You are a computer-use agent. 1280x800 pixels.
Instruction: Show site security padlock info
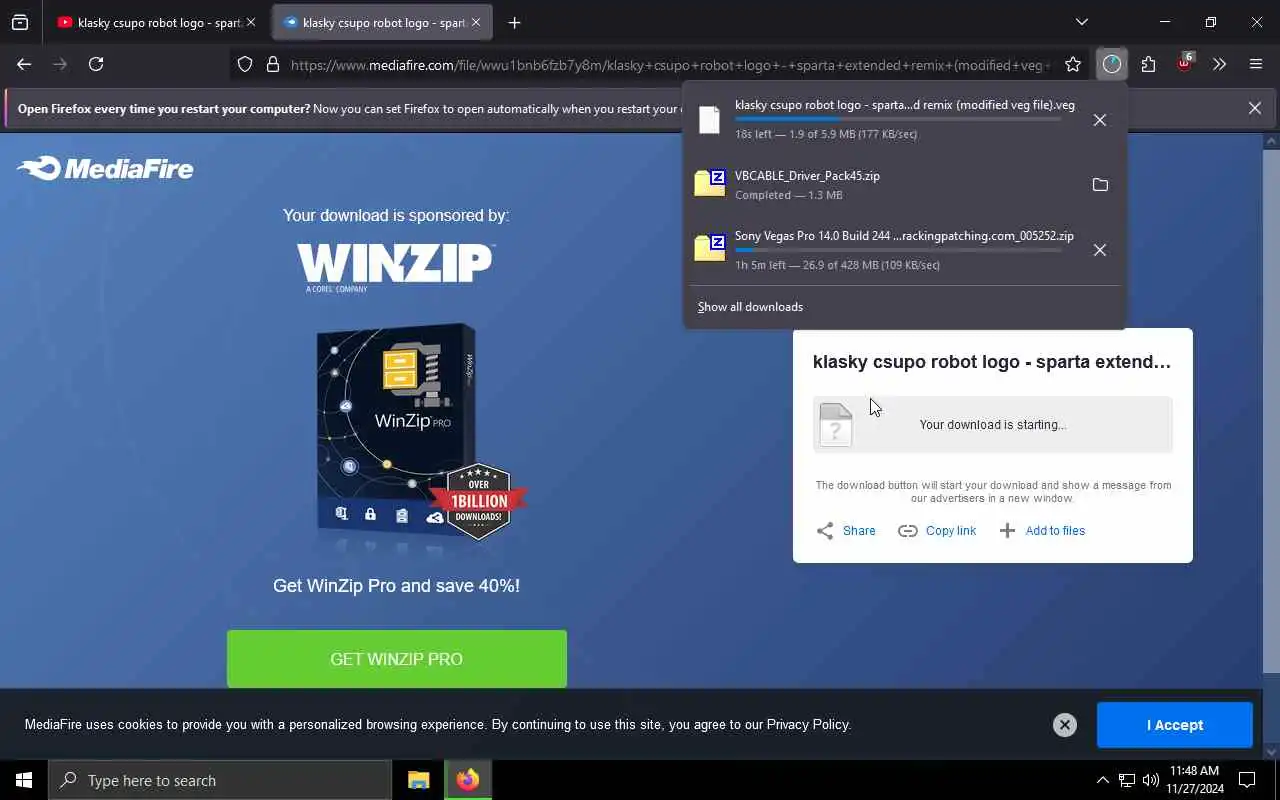272,65
